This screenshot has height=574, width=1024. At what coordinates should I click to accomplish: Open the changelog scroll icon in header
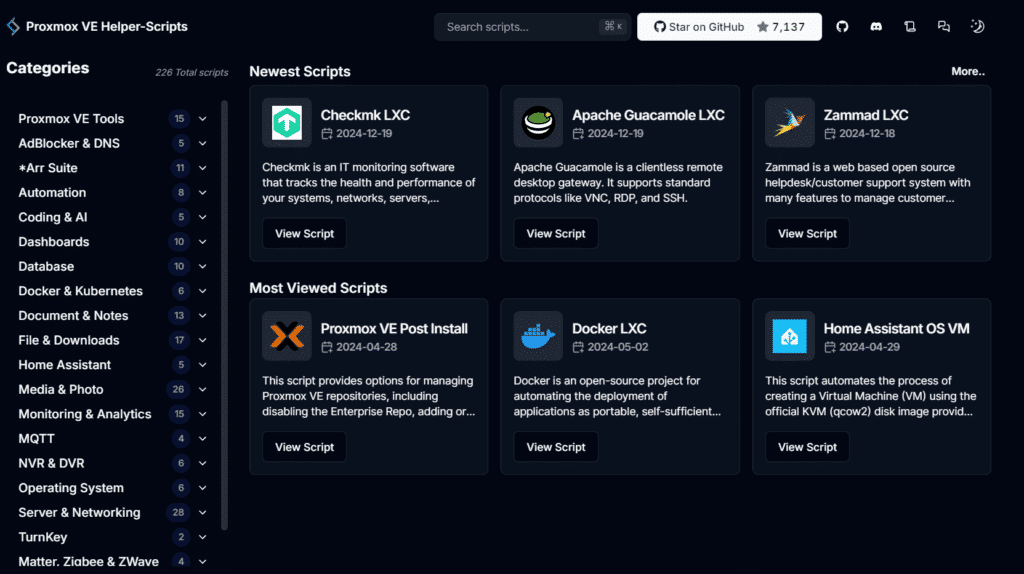tap(910, 27)
